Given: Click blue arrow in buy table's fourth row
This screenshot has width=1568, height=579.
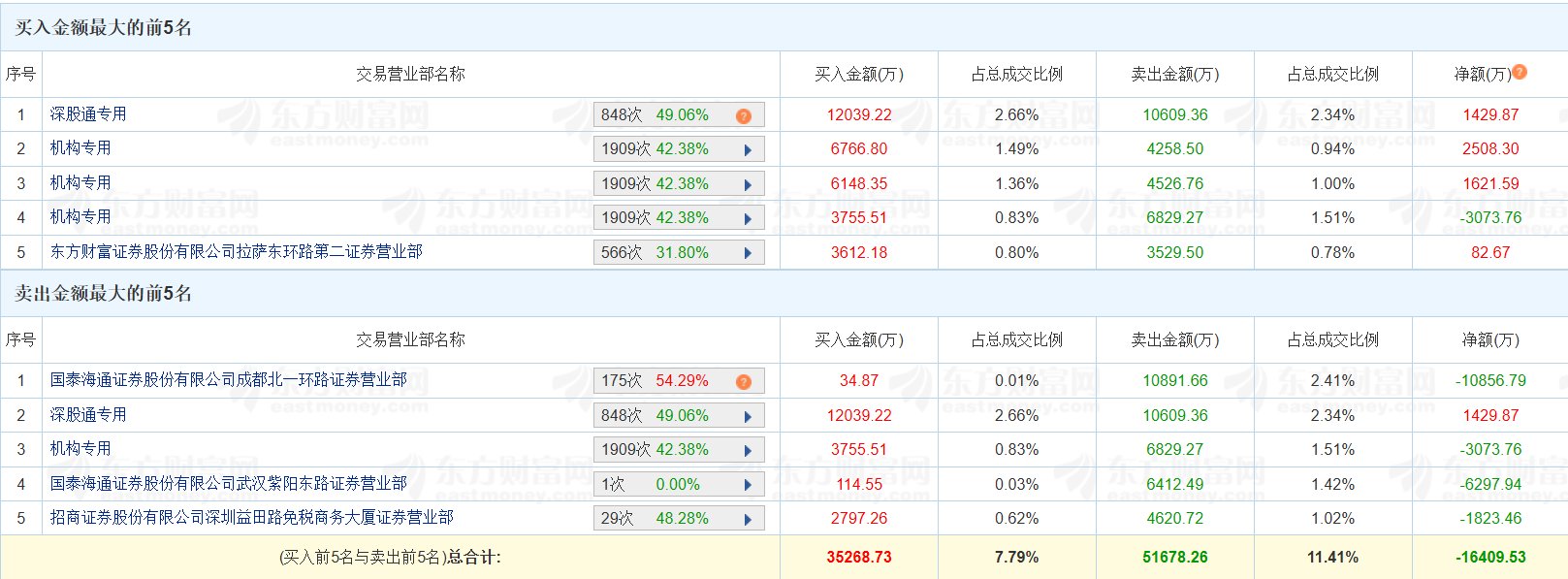Looking at the screenshot, I should (748, 219).
